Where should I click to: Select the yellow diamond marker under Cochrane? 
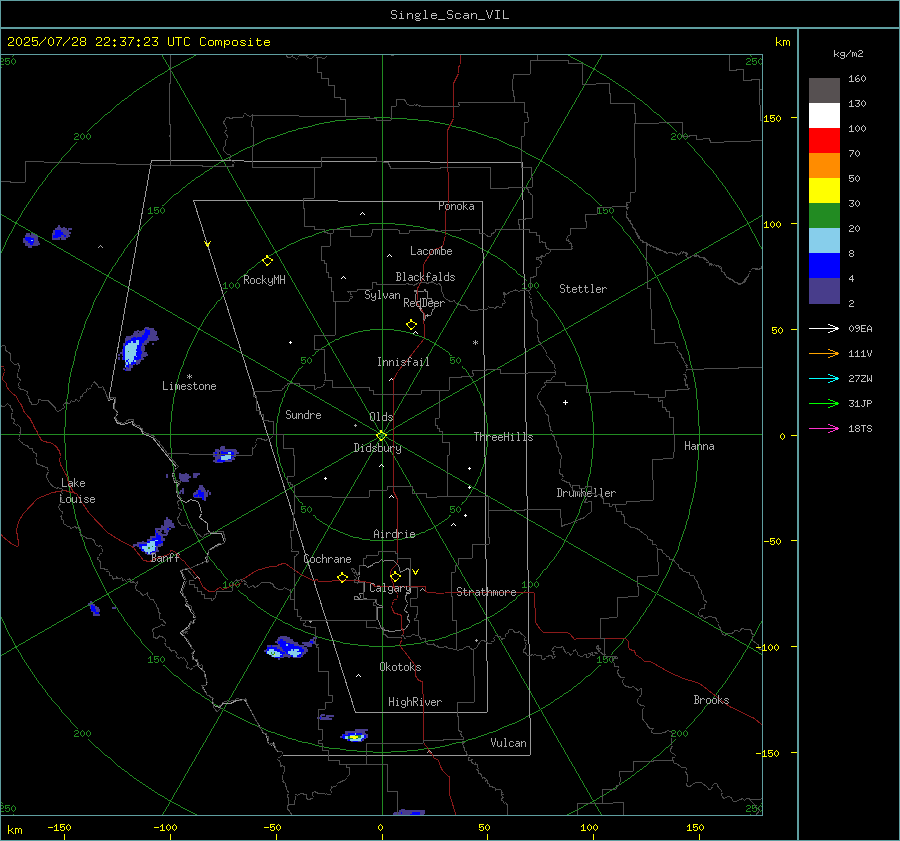point(342,577)
